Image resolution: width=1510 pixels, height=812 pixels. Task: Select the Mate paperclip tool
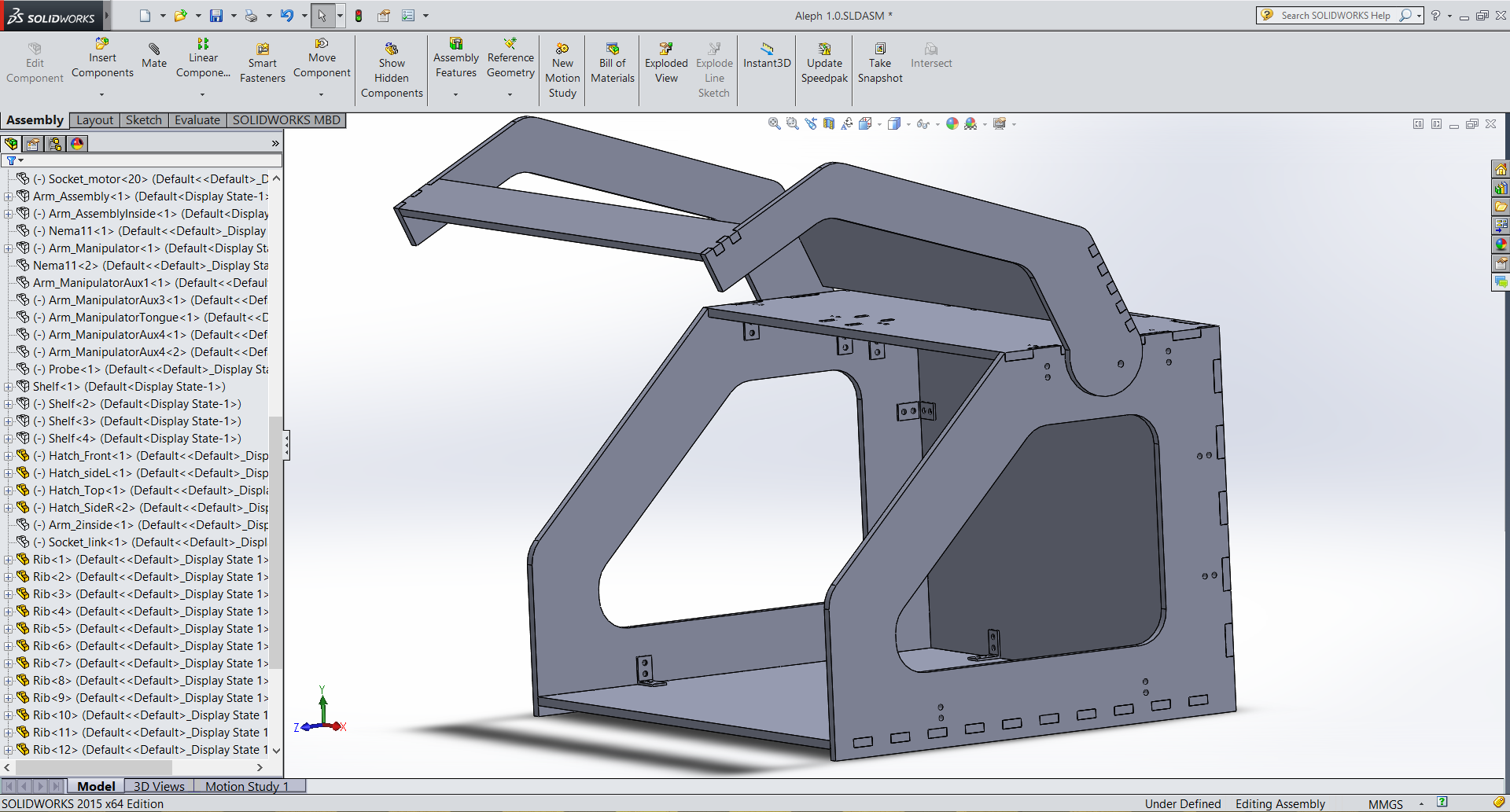pos(154,56)
